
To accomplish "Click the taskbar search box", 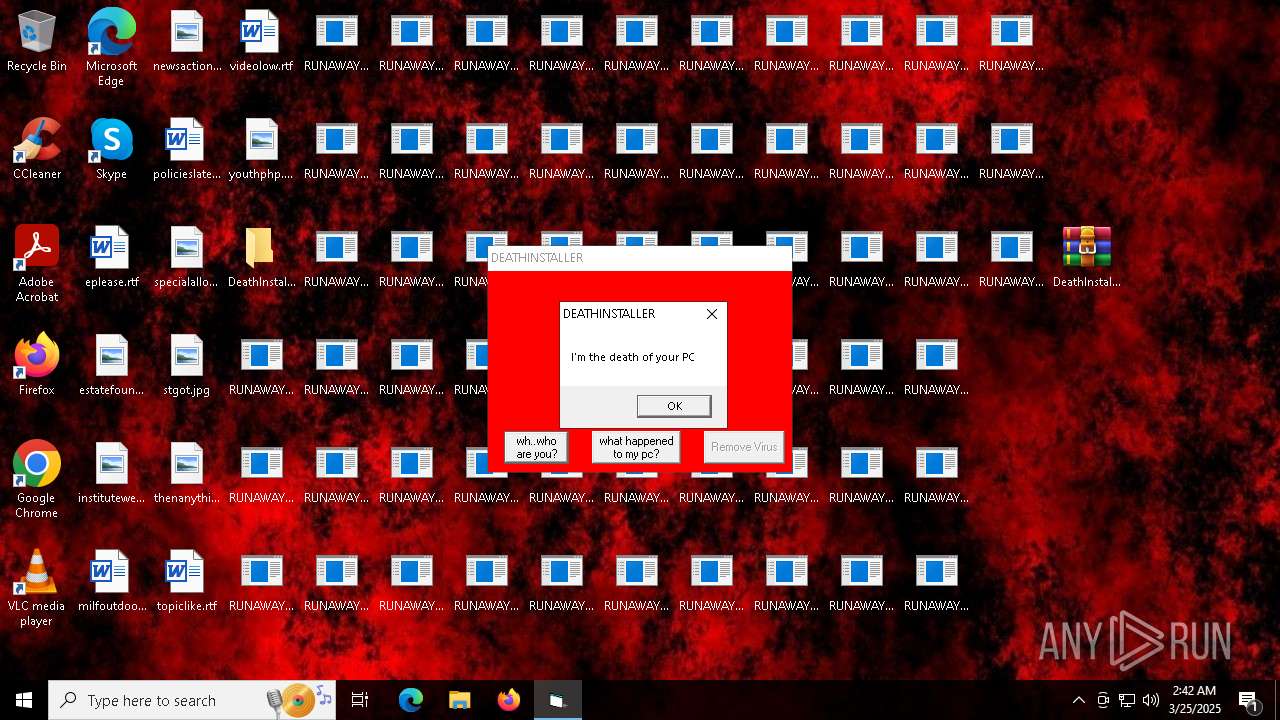I will (x=192, y=700).
